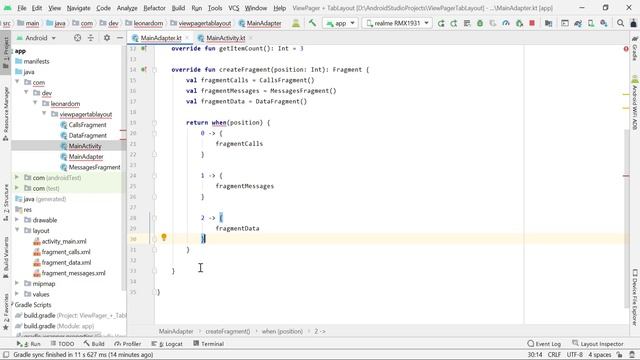Select the MainAdapter.kt editor tab
The image size is (640, 360).
pyautogui.click(x=161, y=38)
